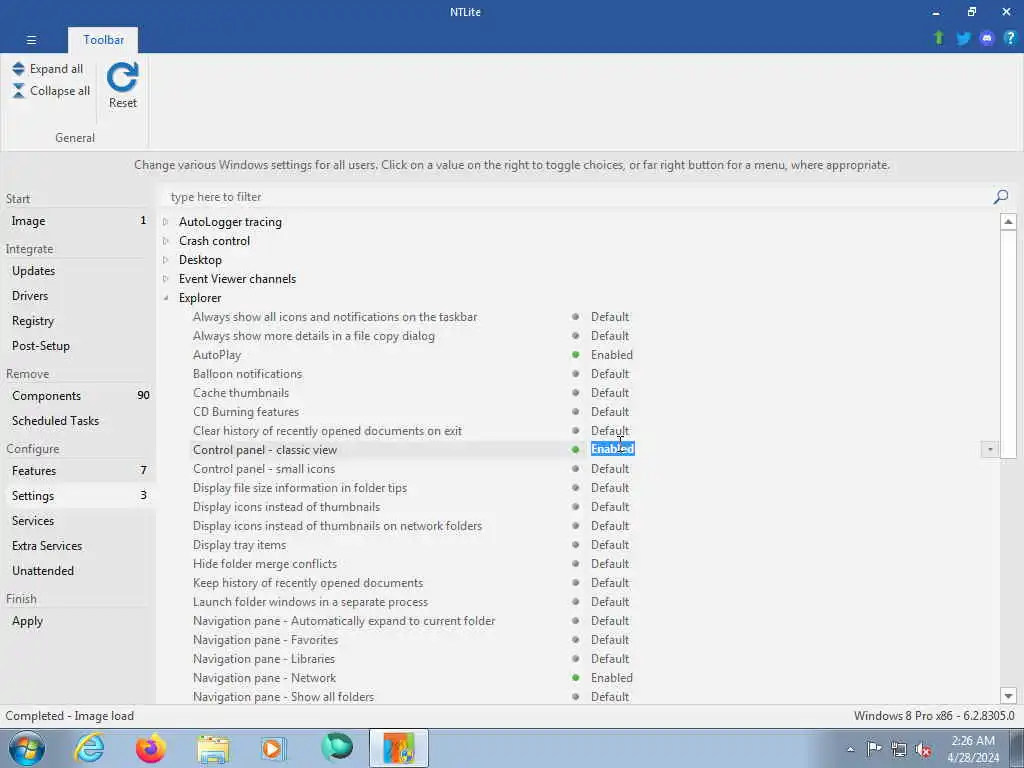Open the media player taskbar icon
This screenshot has height=768, width=1024.
click(274, 748)
